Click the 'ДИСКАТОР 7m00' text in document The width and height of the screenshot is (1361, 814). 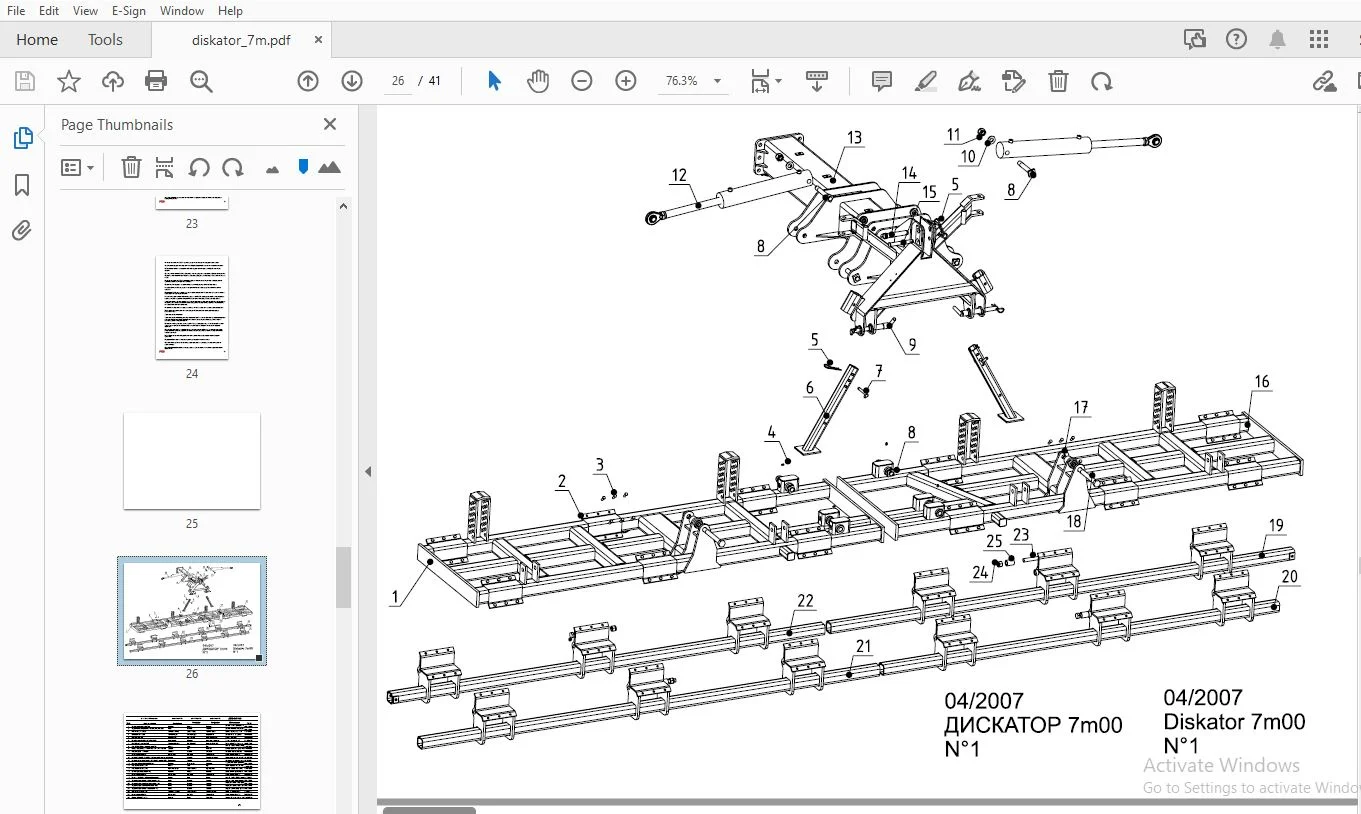click(x=1033, y=725)
